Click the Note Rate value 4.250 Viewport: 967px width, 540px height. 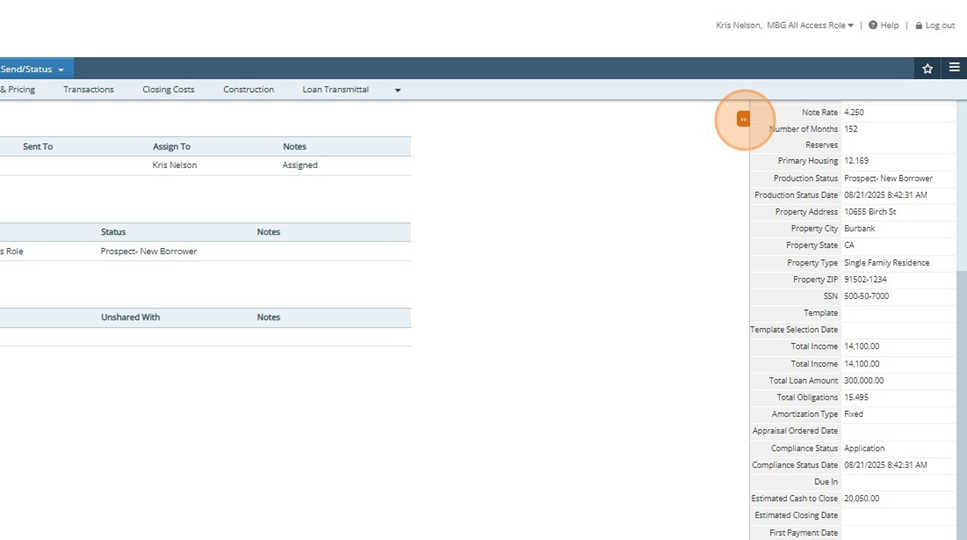[854, 113]
